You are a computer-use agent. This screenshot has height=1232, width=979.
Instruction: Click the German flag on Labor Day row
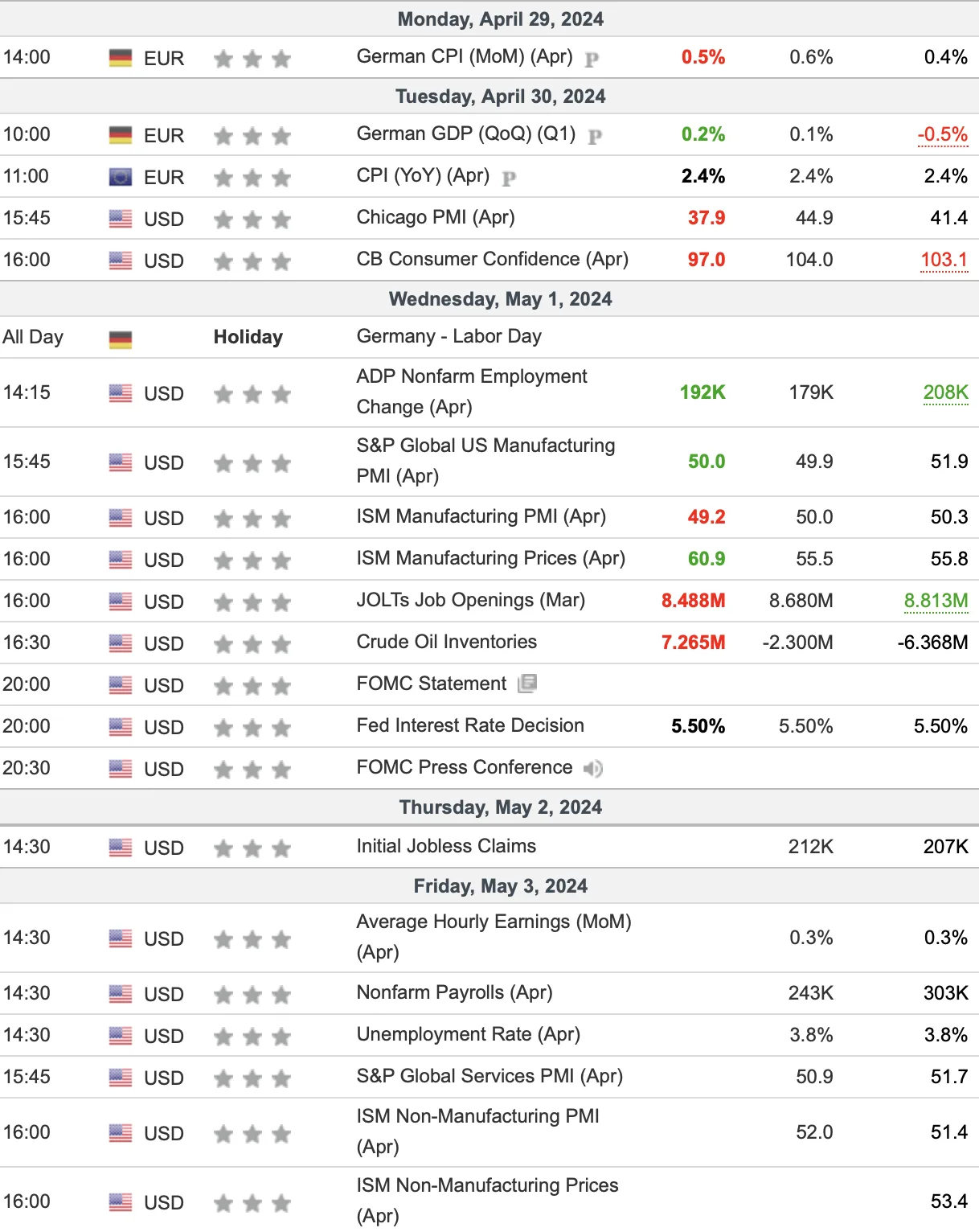tap(121, 339)
